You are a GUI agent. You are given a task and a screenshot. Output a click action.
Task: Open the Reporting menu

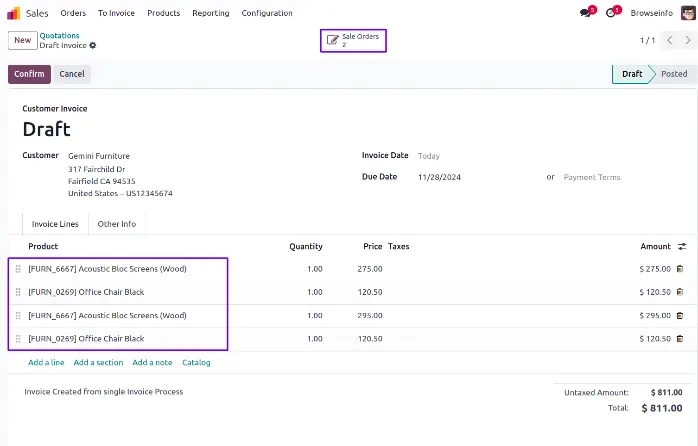210,13
